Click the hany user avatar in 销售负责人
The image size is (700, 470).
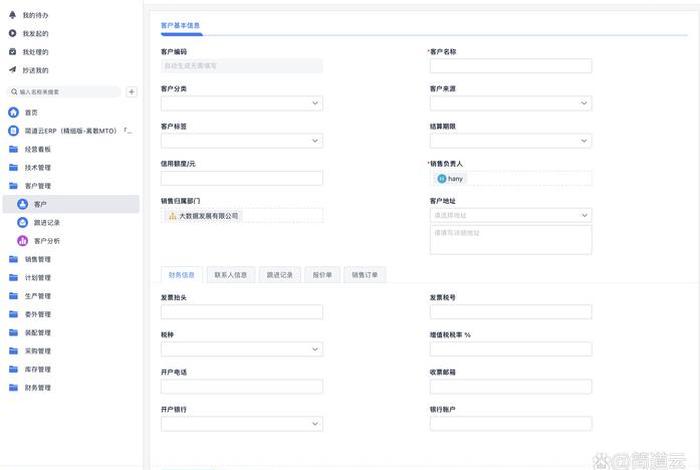pos(442,179)
